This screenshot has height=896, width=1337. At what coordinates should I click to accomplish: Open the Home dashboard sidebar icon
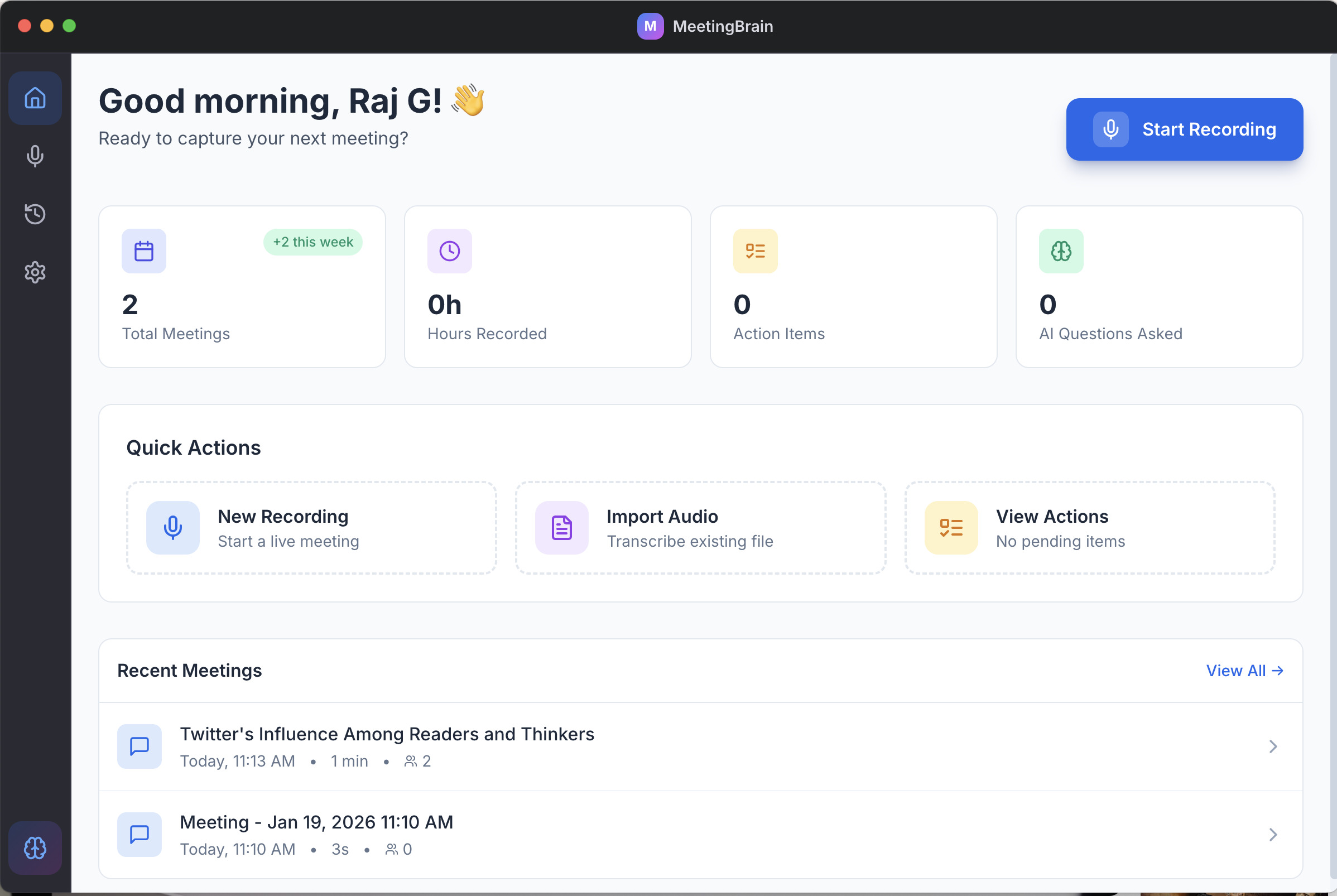(x=35, y=98)
